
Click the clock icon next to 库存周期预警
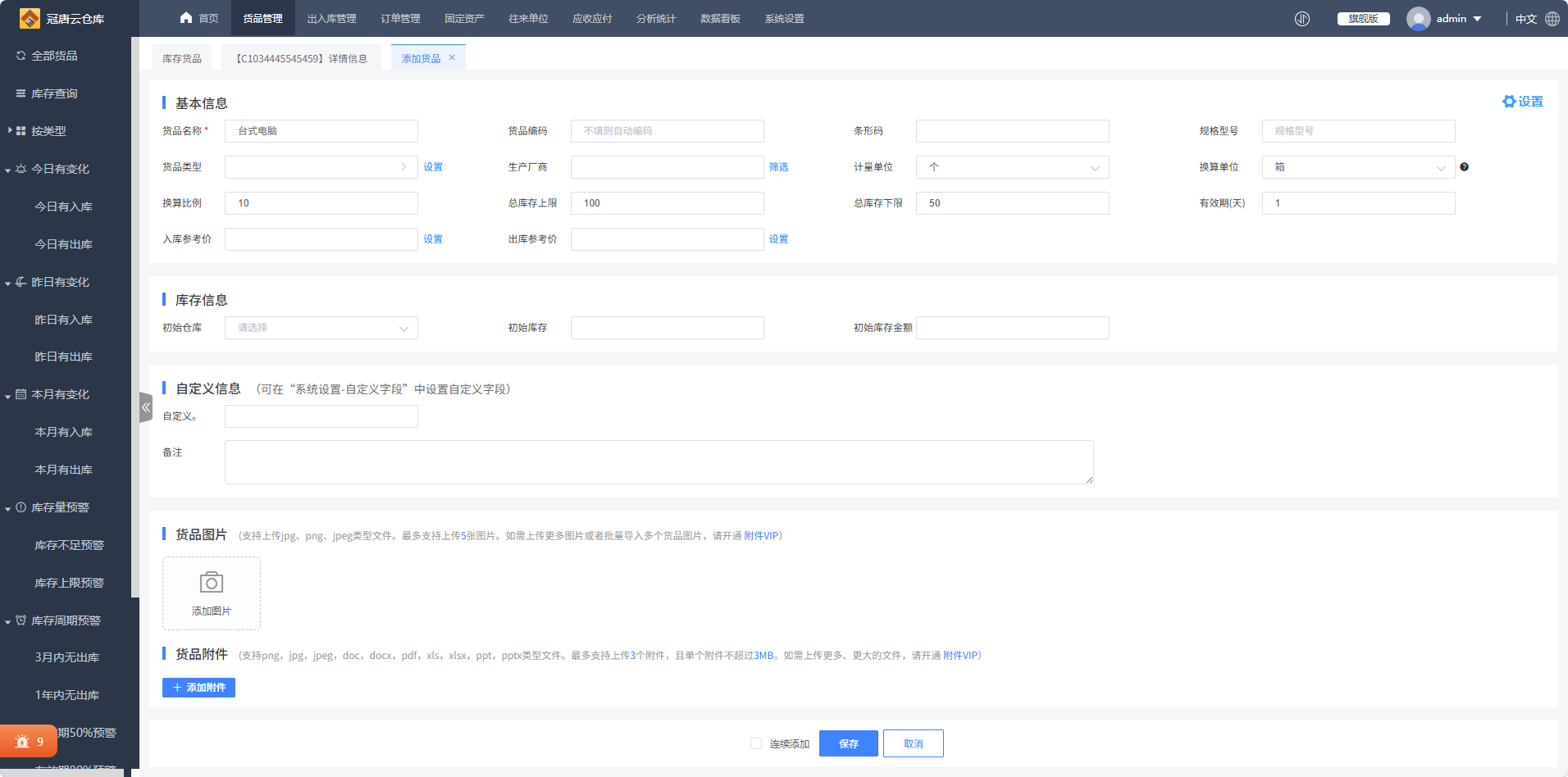tap(21, 620)
